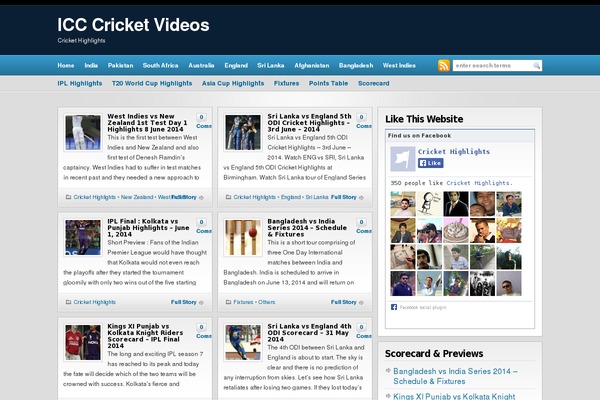600x400 pixels.
Task: Go to IPL Highlights
Action: click(80, 83)
